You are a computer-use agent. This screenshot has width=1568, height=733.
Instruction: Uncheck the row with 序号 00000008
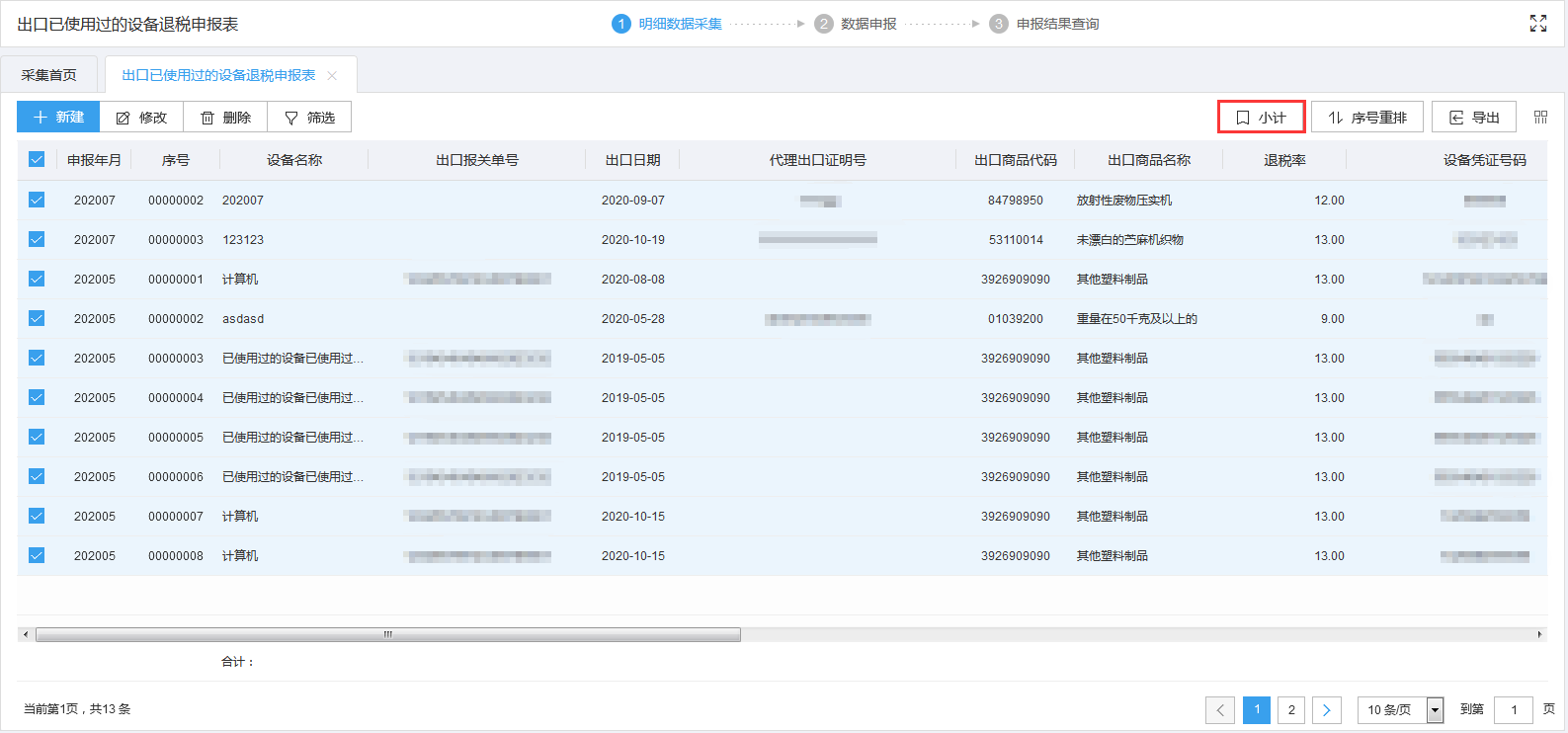(37, 555)
